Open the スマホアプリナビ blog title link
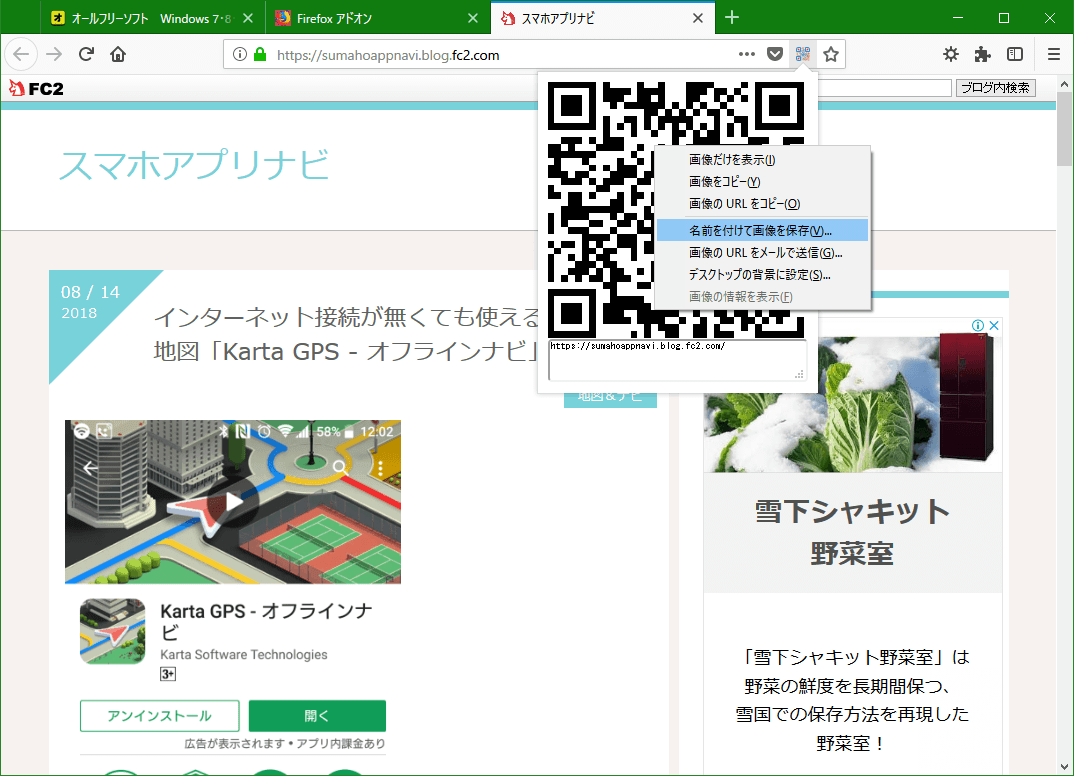Viewport: 1074px width, 776px height. (194, 165)
